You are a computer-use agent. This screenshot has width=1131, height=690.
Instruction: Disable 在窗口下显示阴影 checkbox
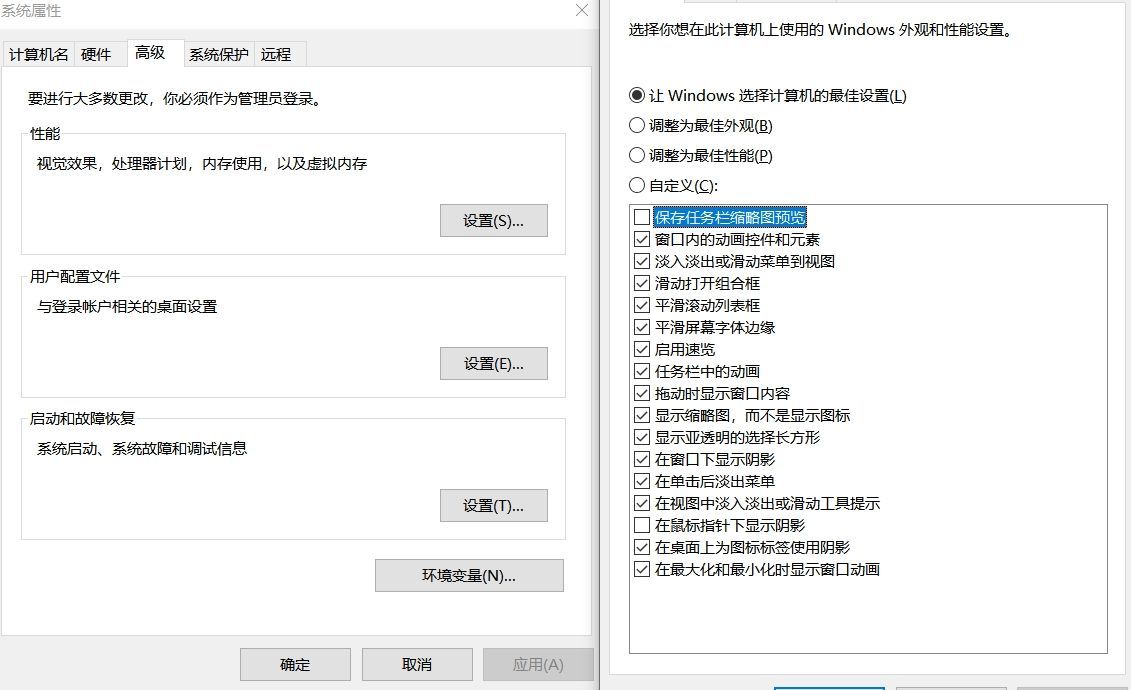[642, 459]
